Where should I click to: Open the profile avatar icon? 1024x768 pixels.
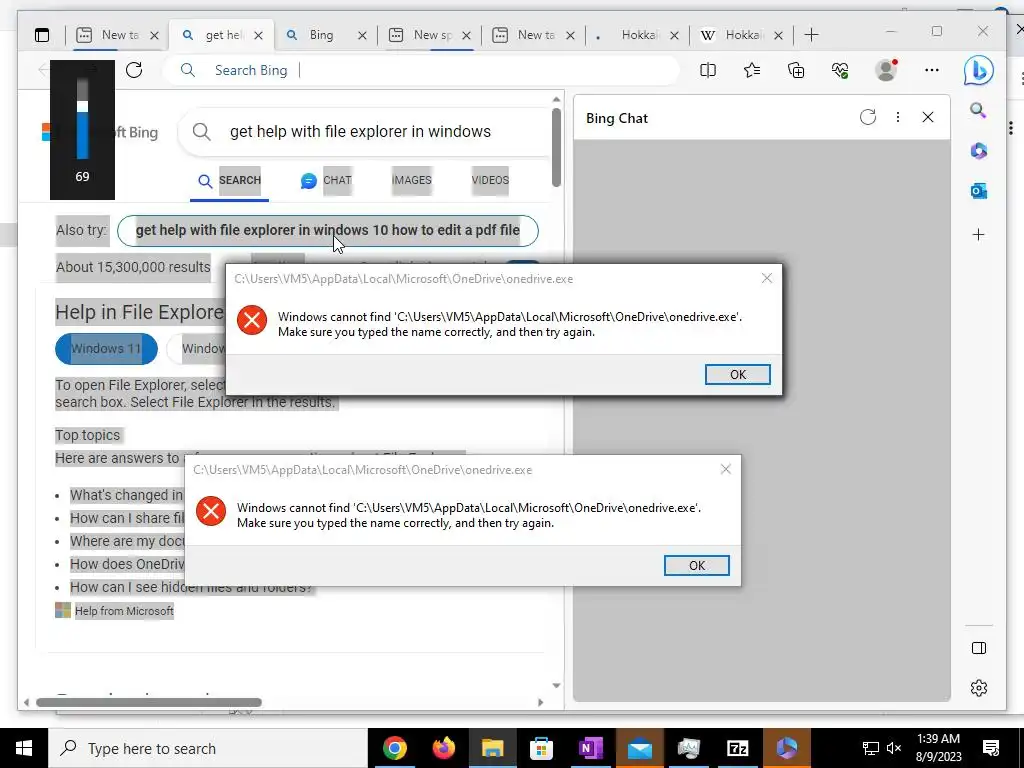[x=886, y=70]
